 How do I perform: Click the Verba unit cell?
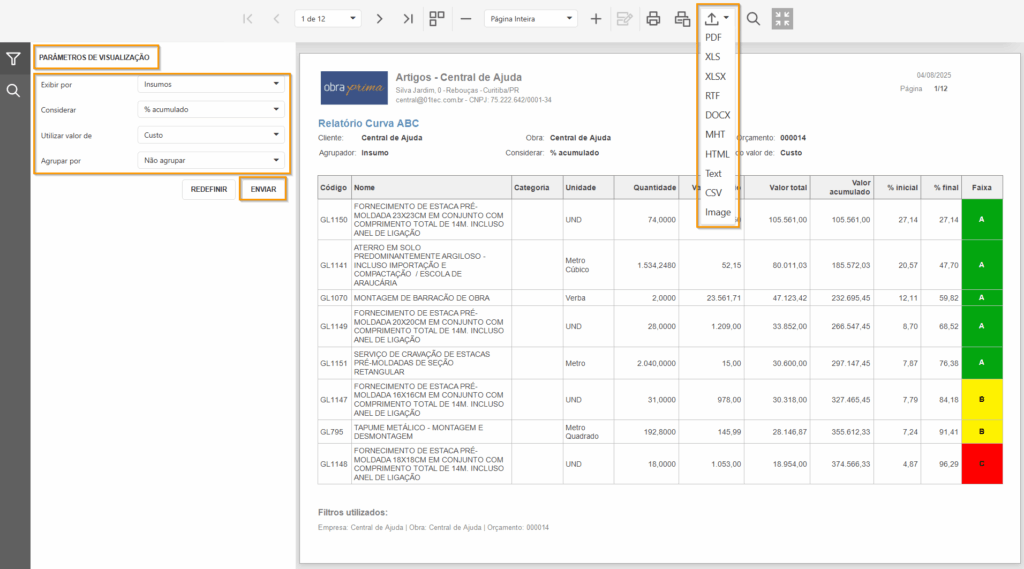[x=588, y=298]
